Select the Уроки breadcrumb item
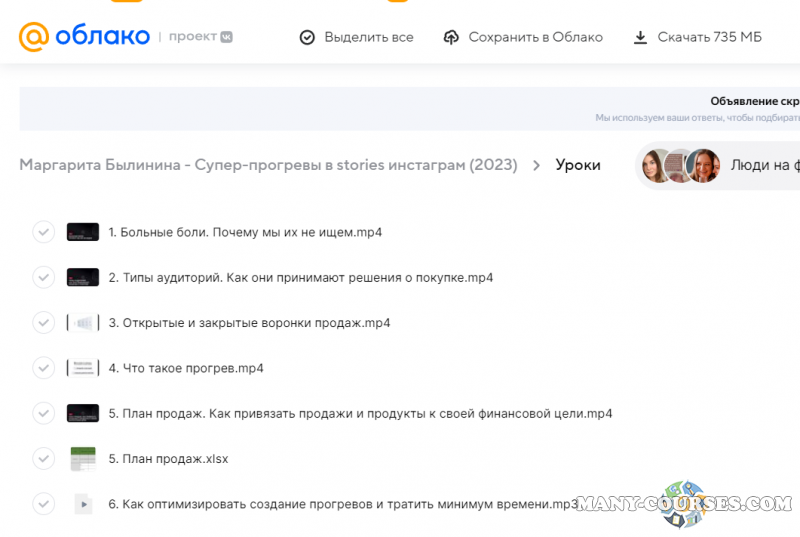 (x=578, y=165)
